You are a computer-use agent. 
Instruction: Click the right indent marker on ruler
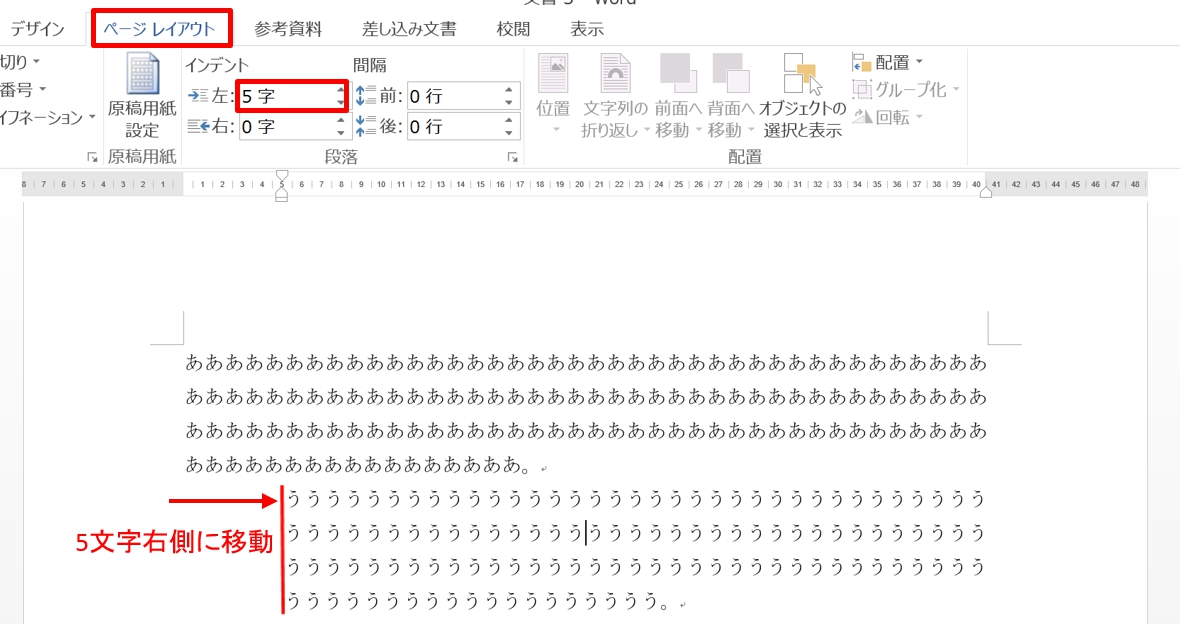pos(986,193)
